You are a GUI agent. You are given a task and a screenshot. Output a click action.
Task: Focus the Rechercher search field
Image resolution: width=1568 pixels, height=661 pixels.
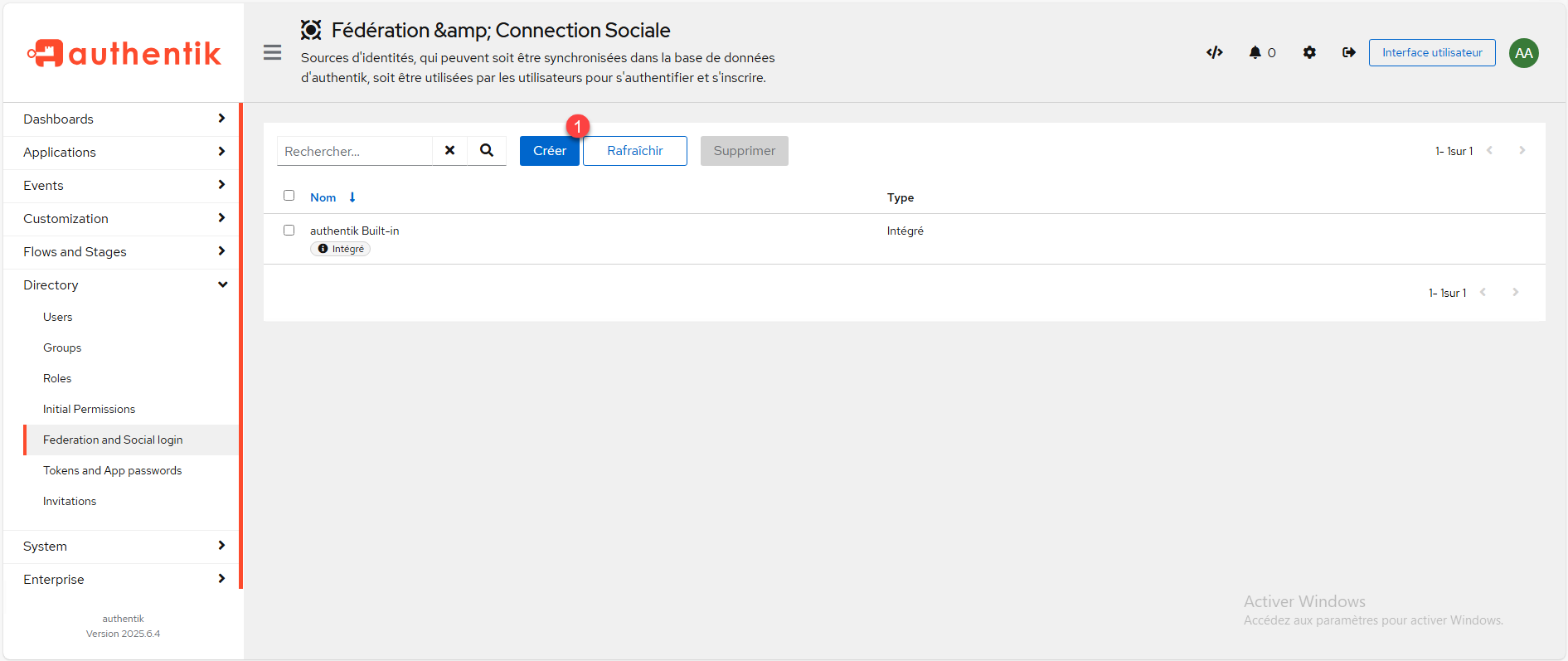click(355, 151)
